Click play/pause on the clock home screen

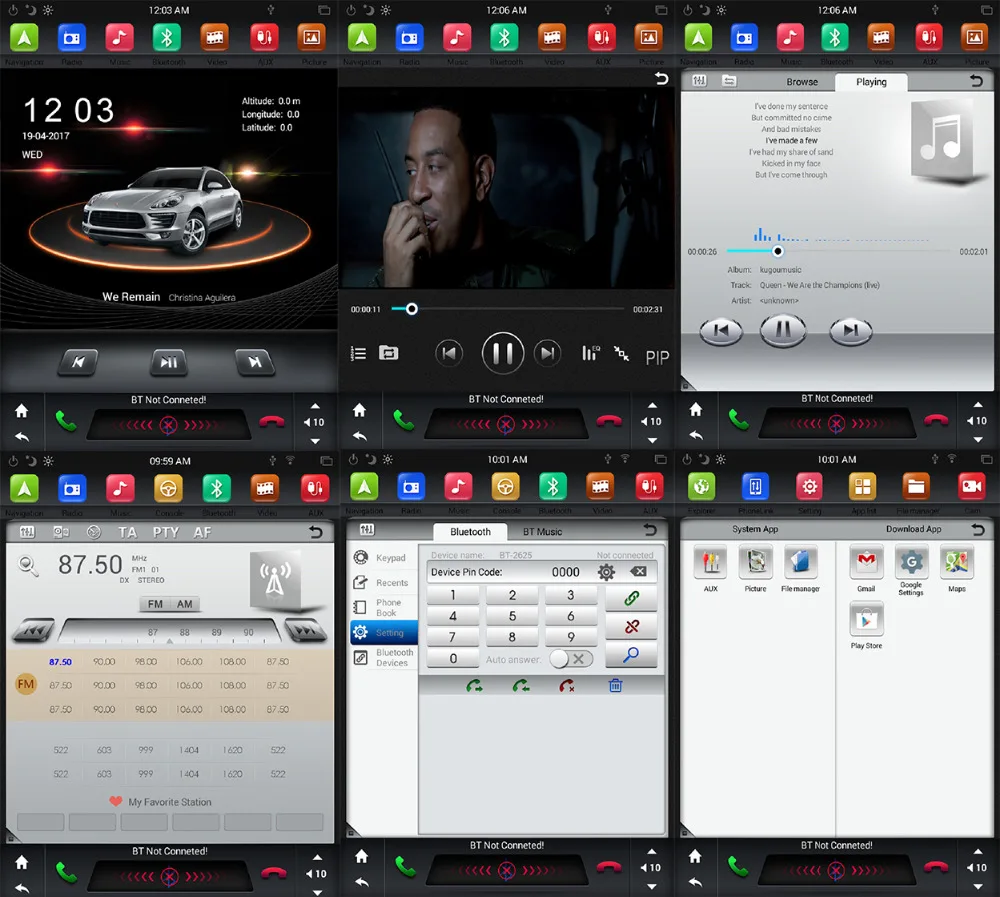click(168, 362)
